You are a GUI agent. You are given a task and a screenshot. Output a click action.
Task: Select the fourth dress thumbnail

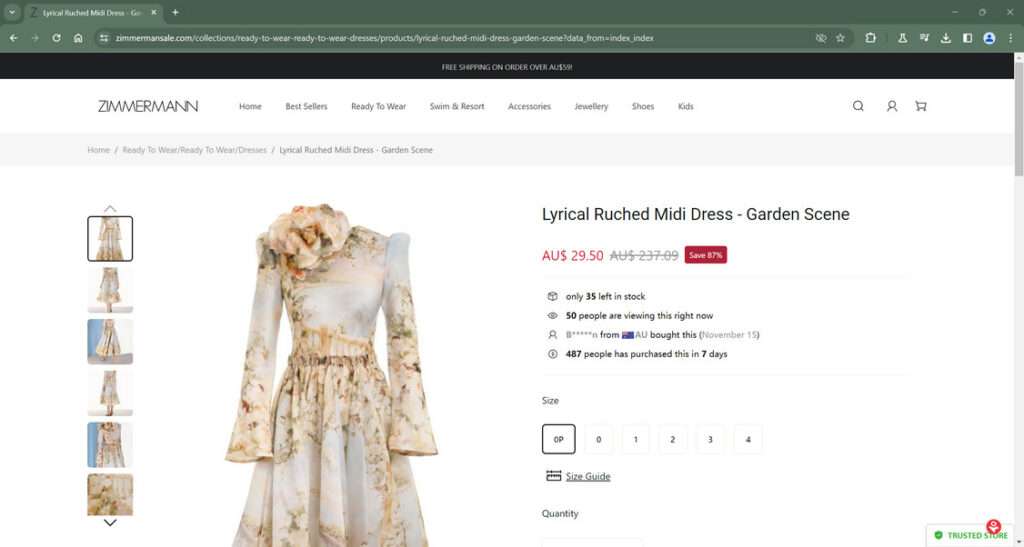click(x=110, y=393)
